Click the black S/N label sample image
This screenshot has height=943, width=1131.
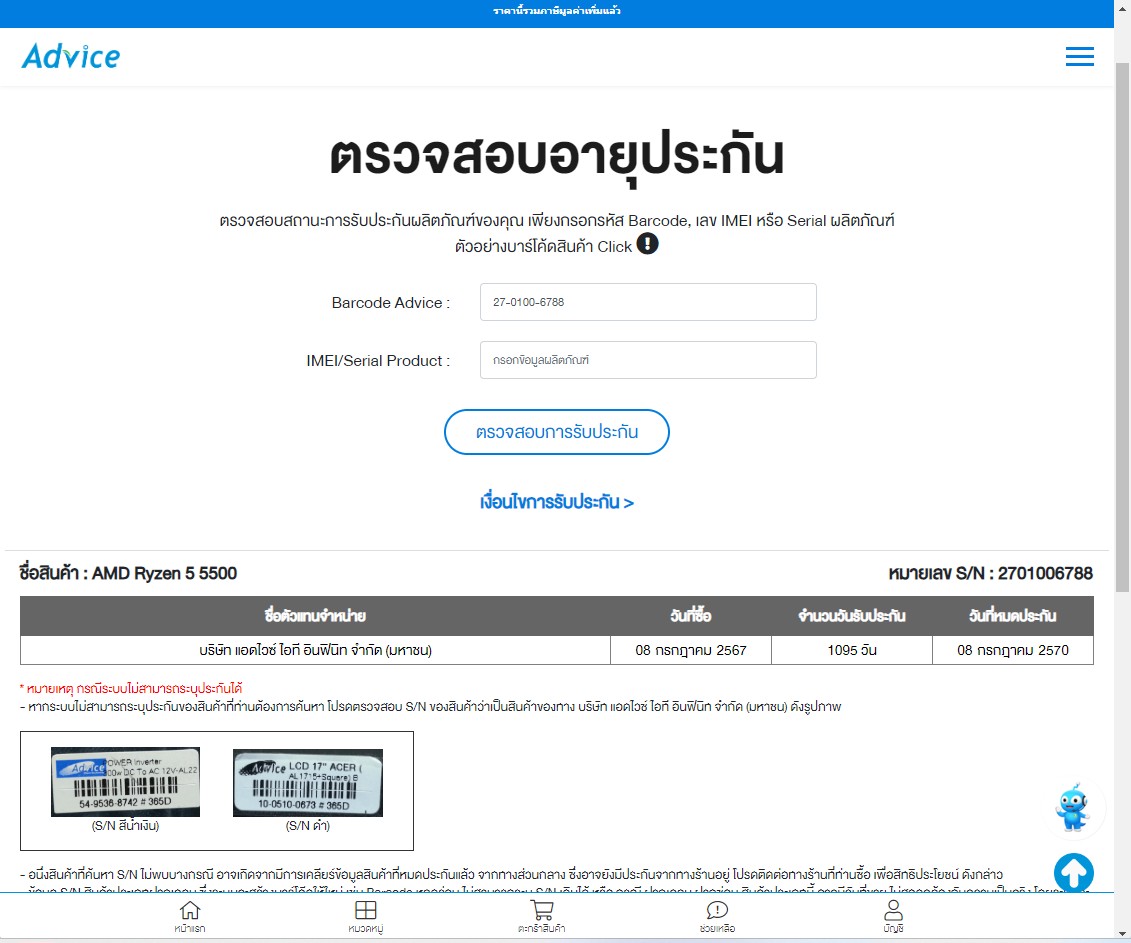pyautogui.click(x=308, y=783)
